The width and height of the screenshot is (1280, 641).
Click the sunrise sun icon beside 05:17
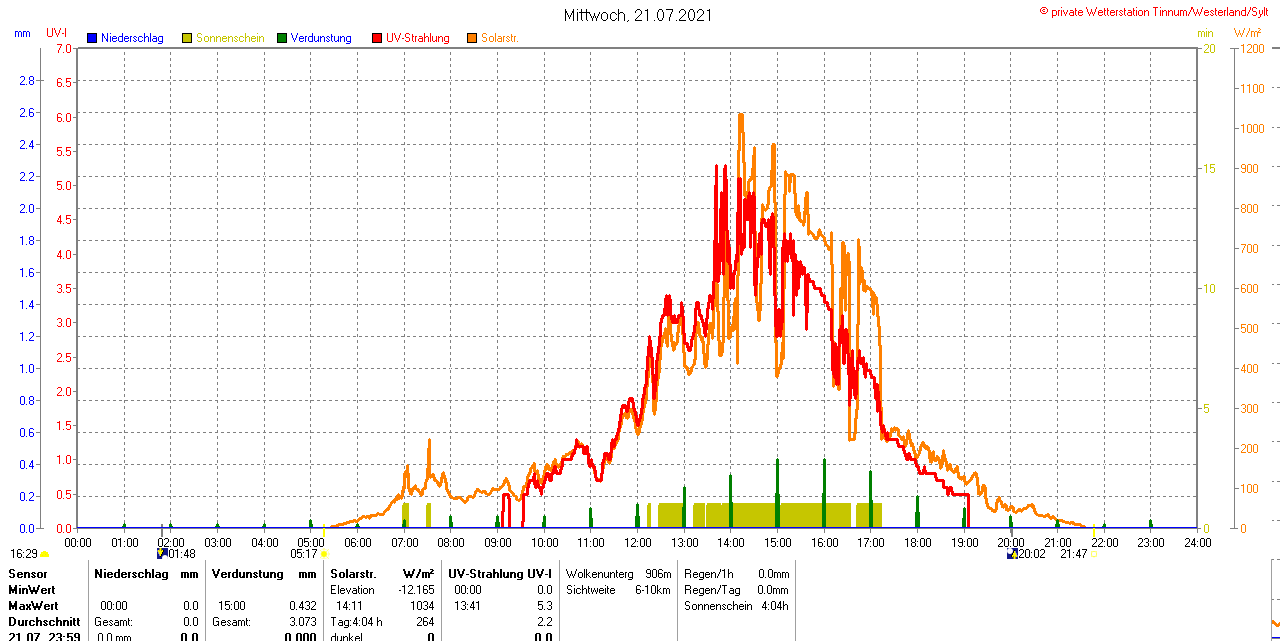click(324, 554)
